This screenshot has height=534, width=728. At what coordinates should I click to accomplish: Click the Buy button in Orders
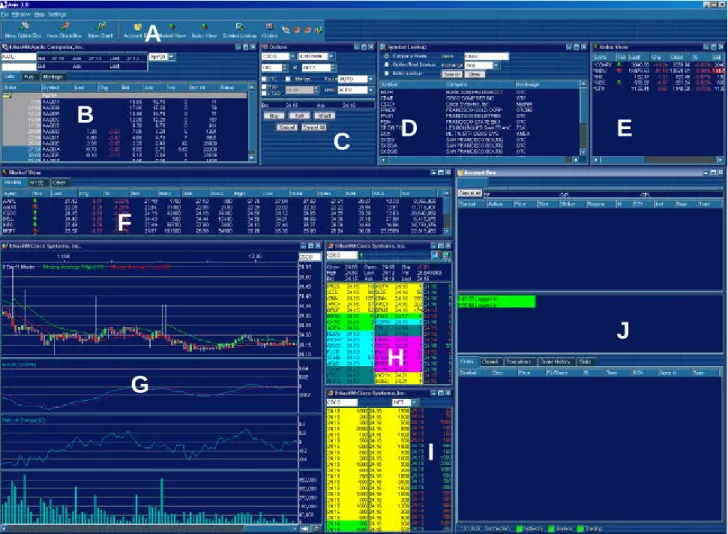(x=274, y=116)
